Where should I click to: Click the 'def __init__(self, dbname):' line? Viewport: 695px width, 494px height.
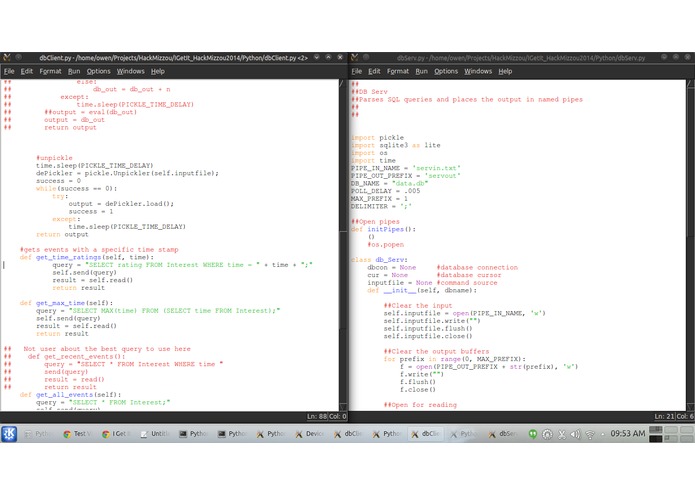tap(422, 291)
